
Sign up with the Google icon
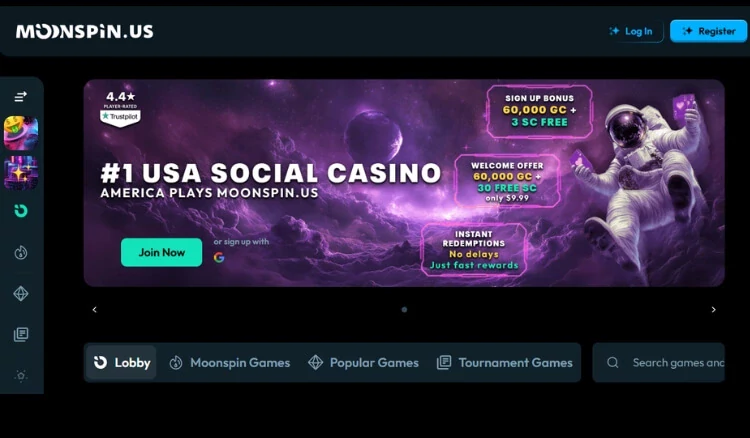coord(219,258)
